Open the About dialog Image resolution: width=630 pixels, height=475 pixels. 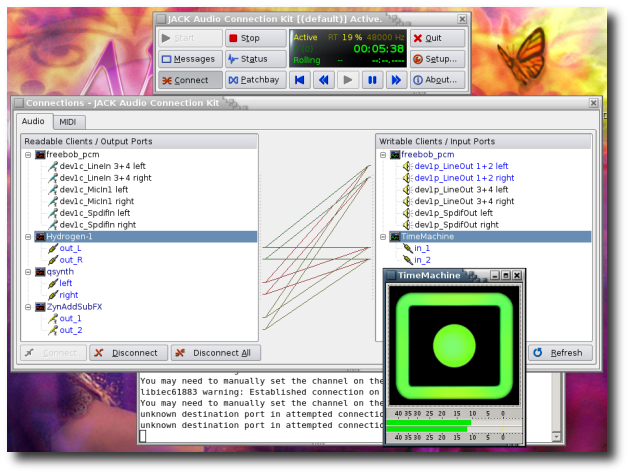tap(437, 80)
